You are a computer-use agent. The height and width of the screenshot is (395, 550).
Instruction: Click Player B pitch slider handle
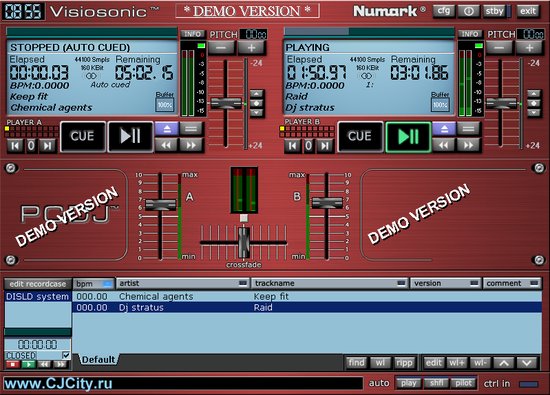pyautogui.click(x=502, y=103)
